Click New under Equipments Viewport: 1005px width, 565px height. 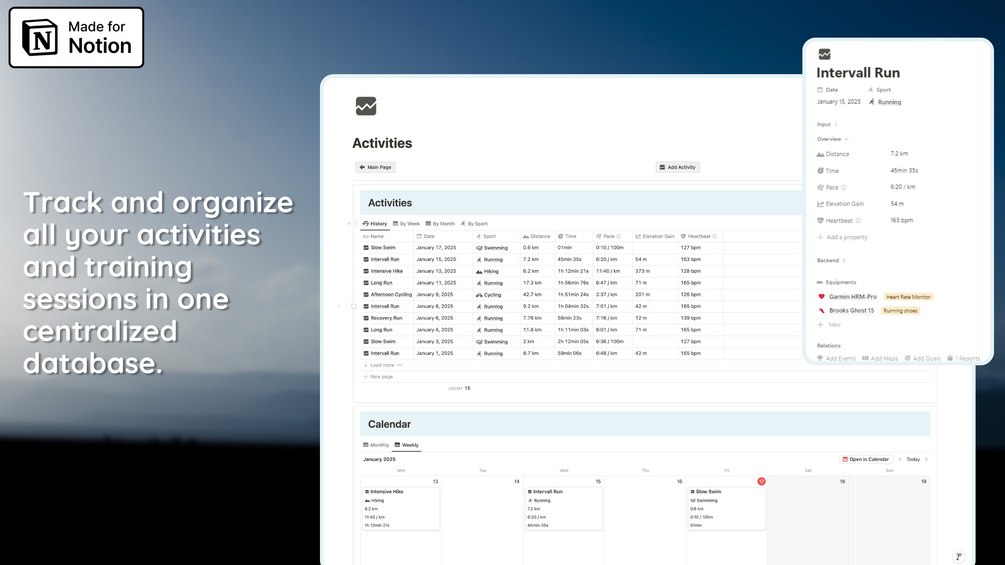click(829, 325)
